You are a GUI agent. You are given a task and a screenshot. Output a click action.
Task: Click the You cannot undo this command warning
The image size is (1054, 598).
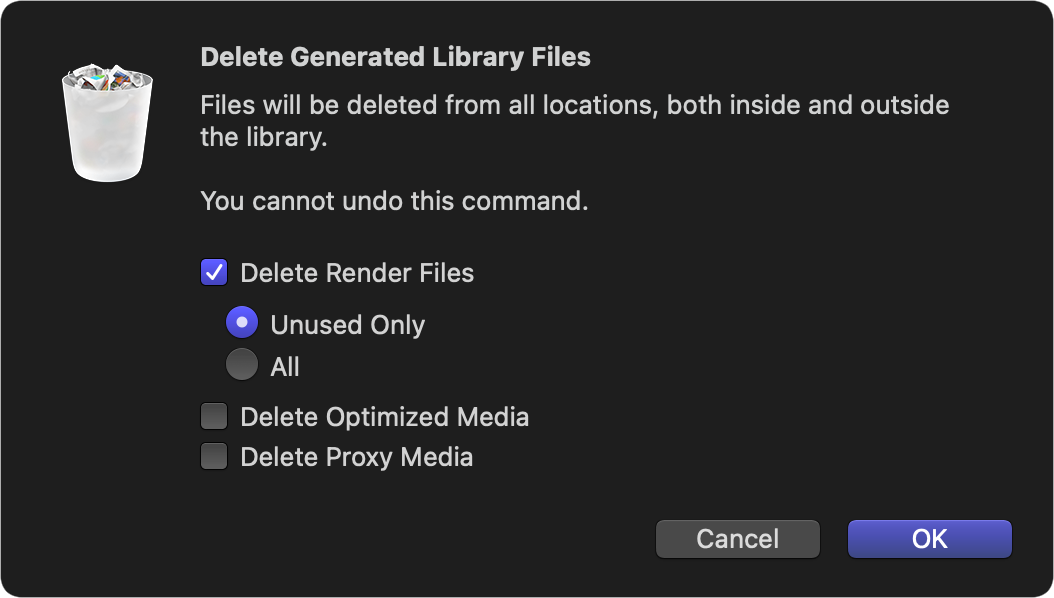pyautogui.click(x=395, y=201)
